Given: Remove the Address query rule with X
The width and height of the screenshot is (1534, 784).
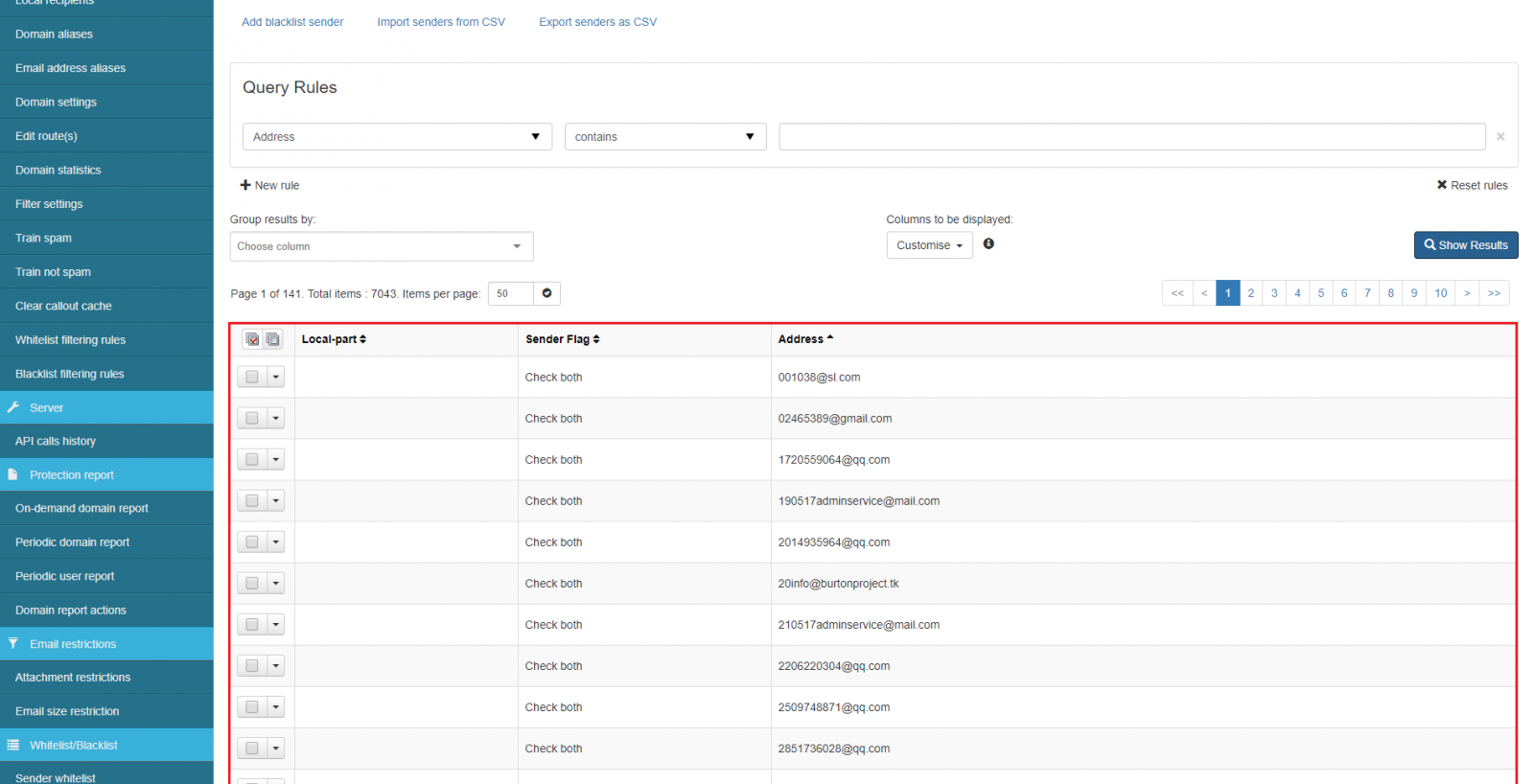Looking at the screenshot, I should point(1500,137).
